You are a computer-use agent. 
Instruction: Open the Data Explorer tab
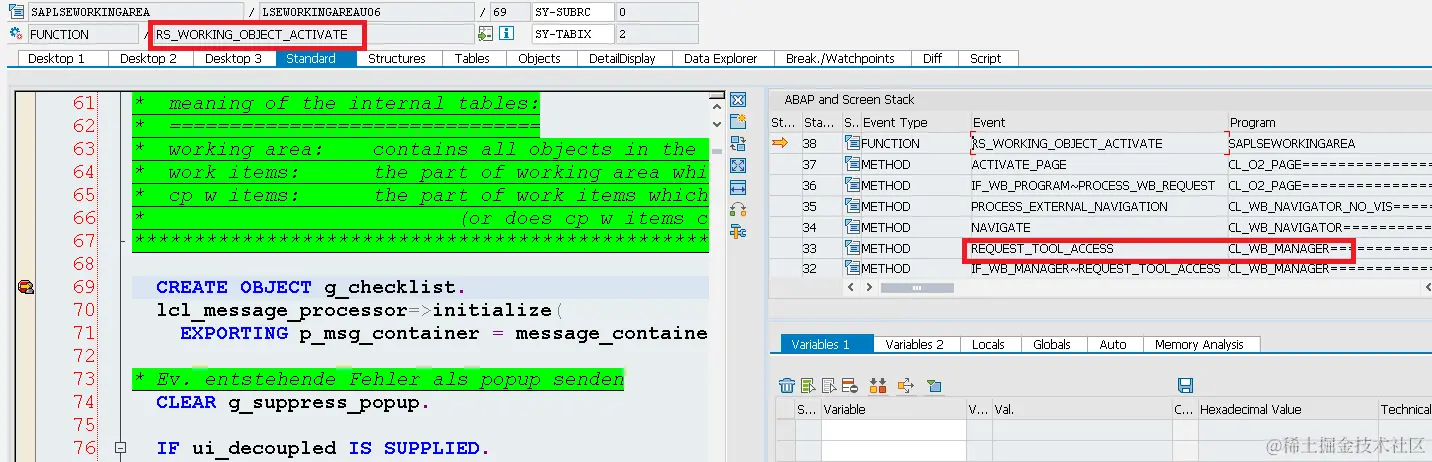pos(721,59)
